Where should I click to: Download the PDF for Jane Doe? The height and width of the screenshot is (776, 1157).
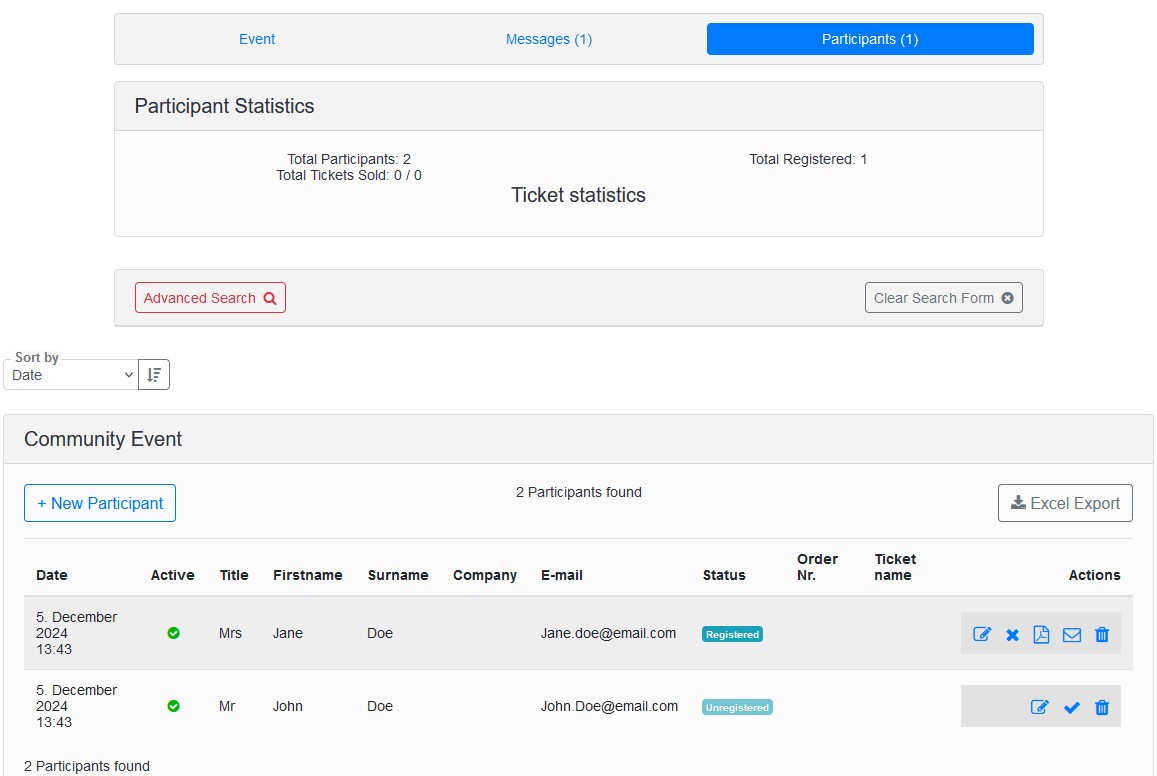pos(1041,634)
